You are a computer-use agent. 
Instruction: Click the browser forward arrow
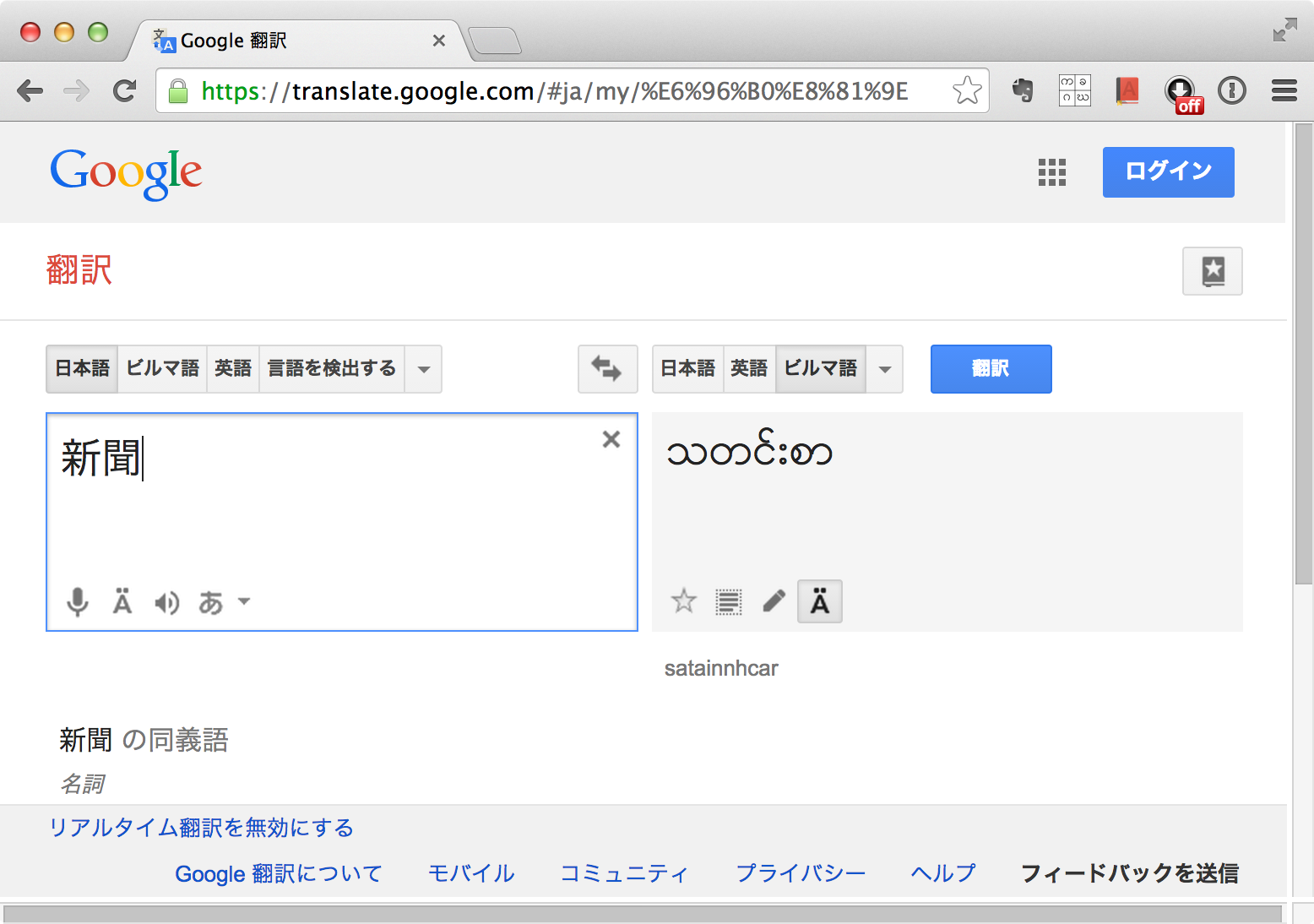point(77,90)
